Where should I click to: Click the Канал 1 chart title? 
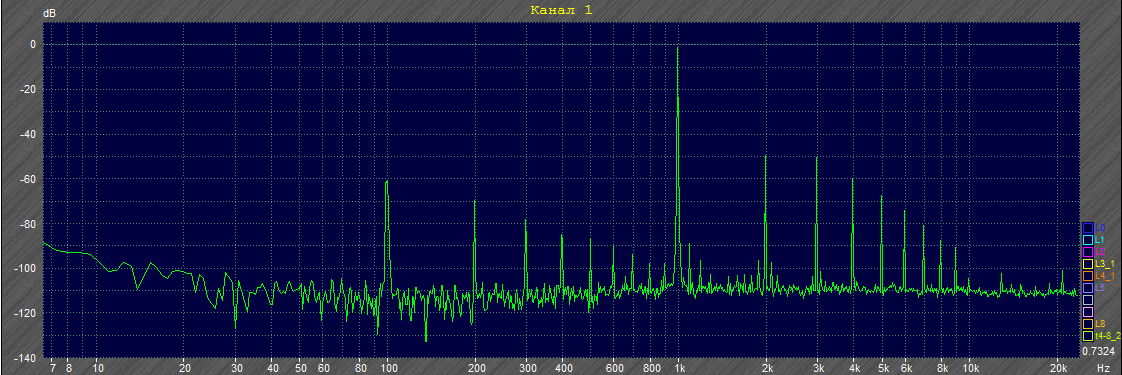(x=561, y=10)
